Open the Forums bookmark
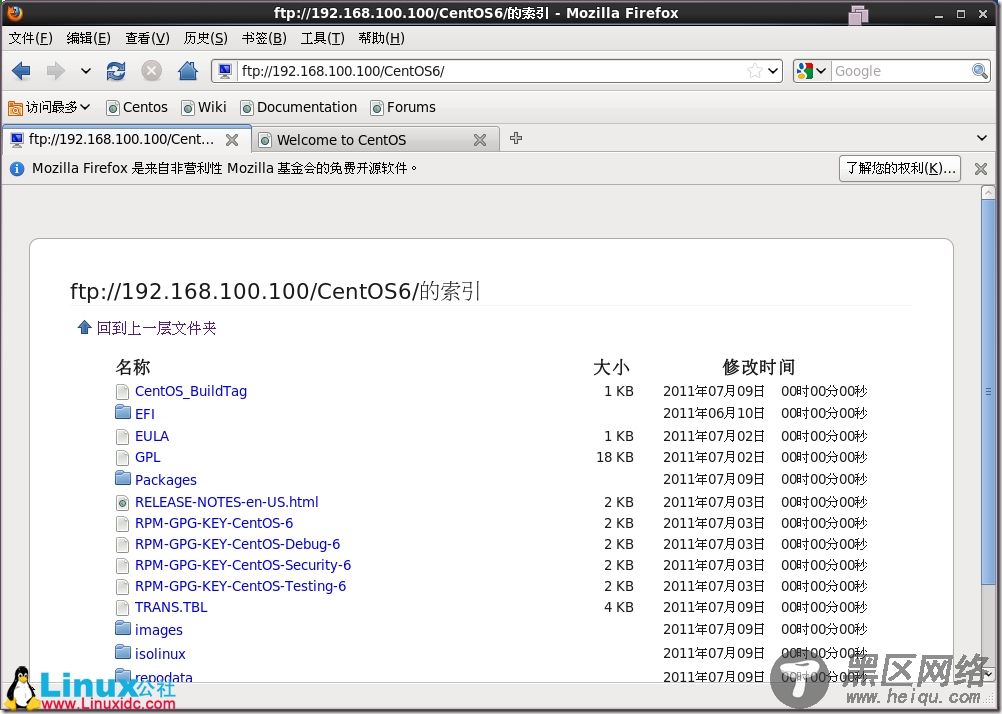 pyautogui.click(x=403, y=107)
